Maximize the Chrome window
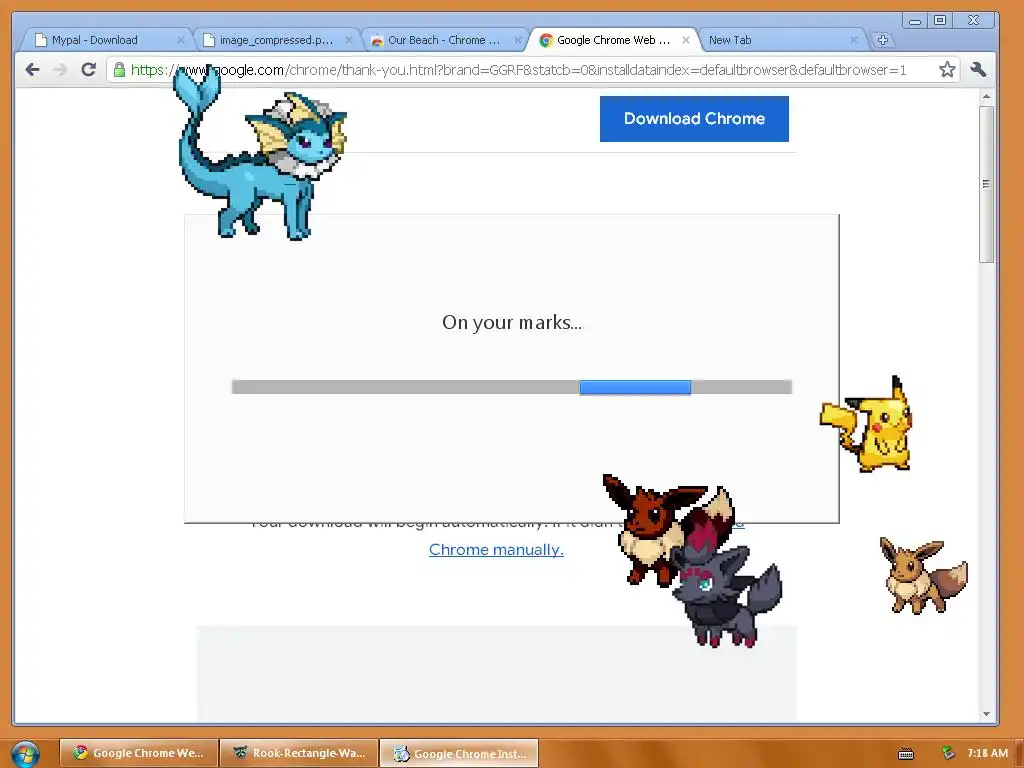1024x768 pixels. click(940, 21)
